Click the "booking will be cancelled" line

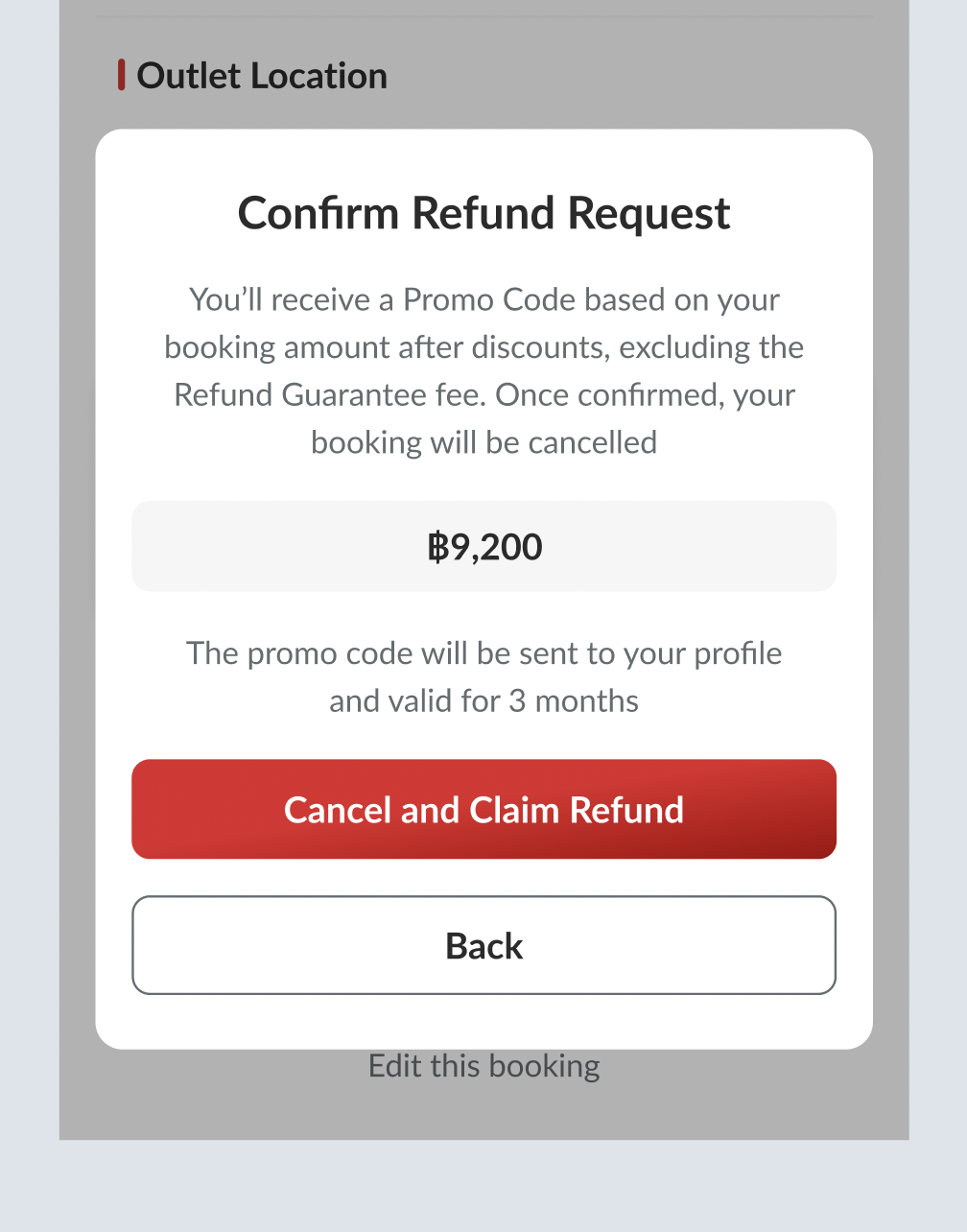coord(483,442)
